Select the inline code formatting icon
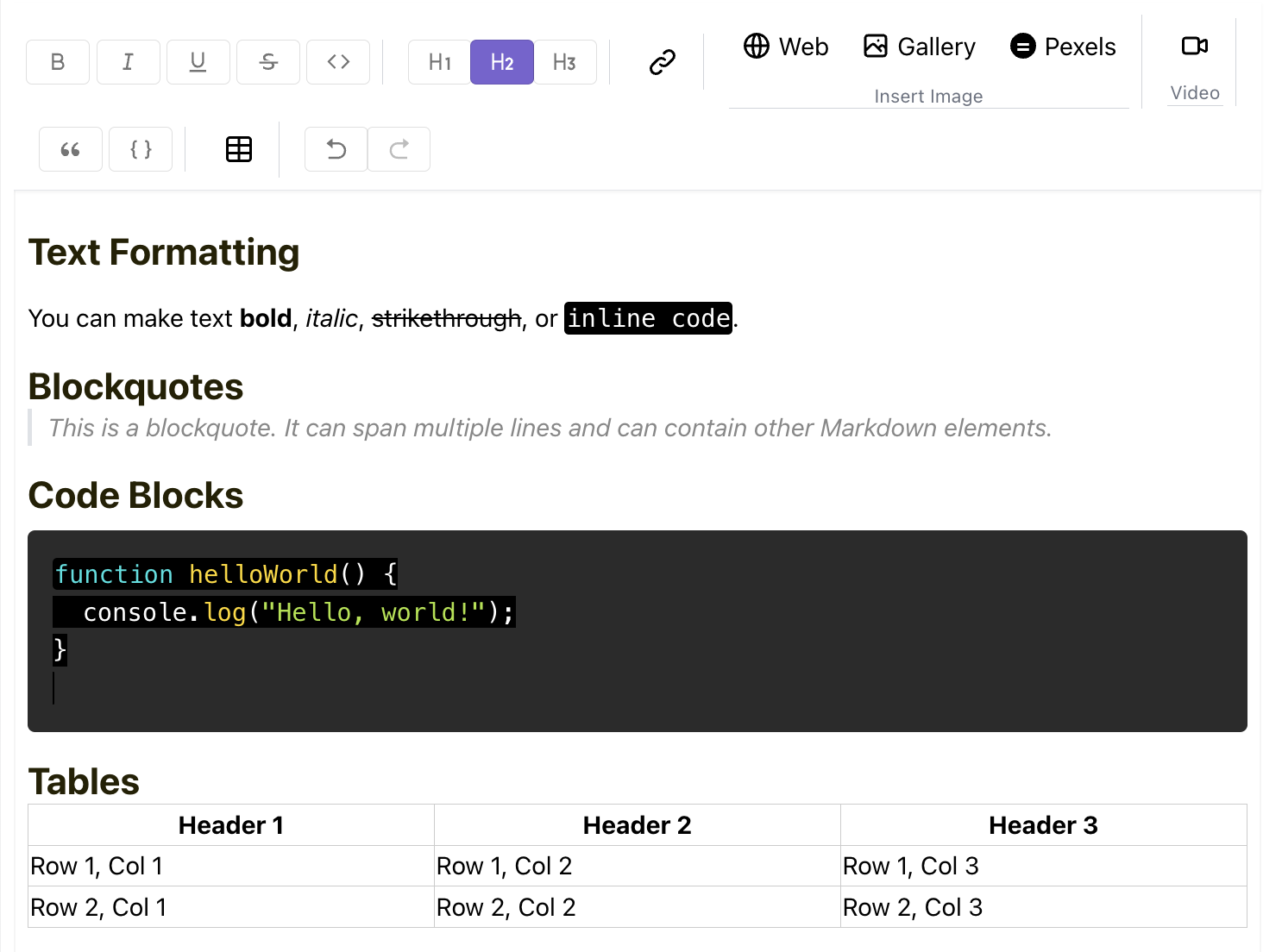 tap(337, 61)
